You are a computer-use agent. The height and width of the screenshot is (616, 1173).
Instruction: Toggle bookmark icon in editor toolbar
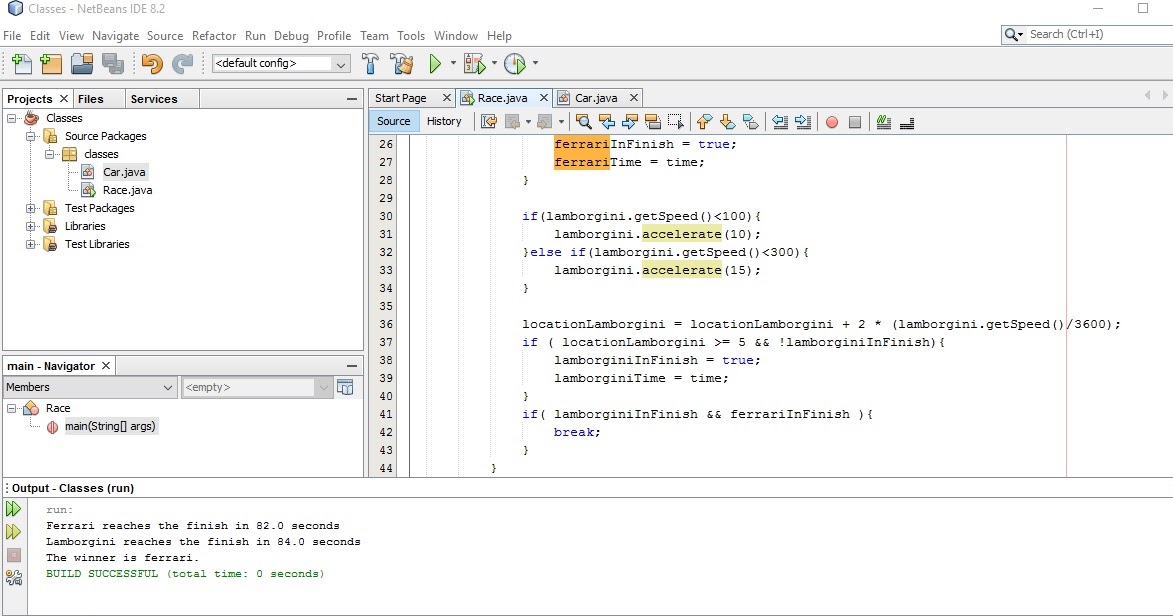tap(751, 122)
